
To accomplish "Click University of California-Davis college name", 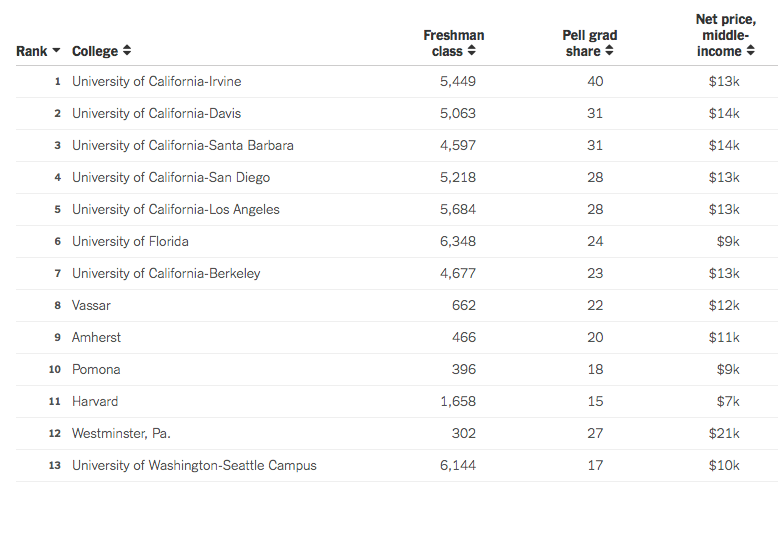I will 156,113.
